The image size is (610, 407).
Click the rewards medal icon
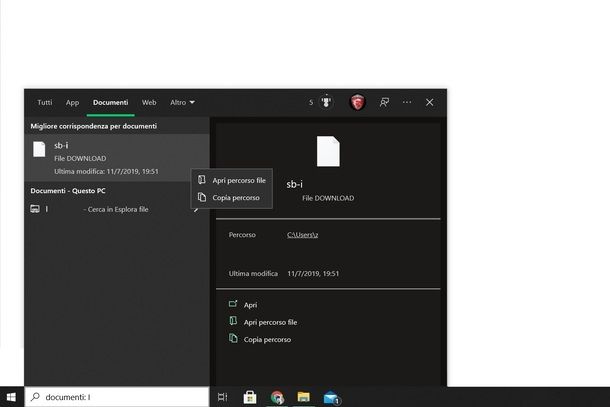326,102
